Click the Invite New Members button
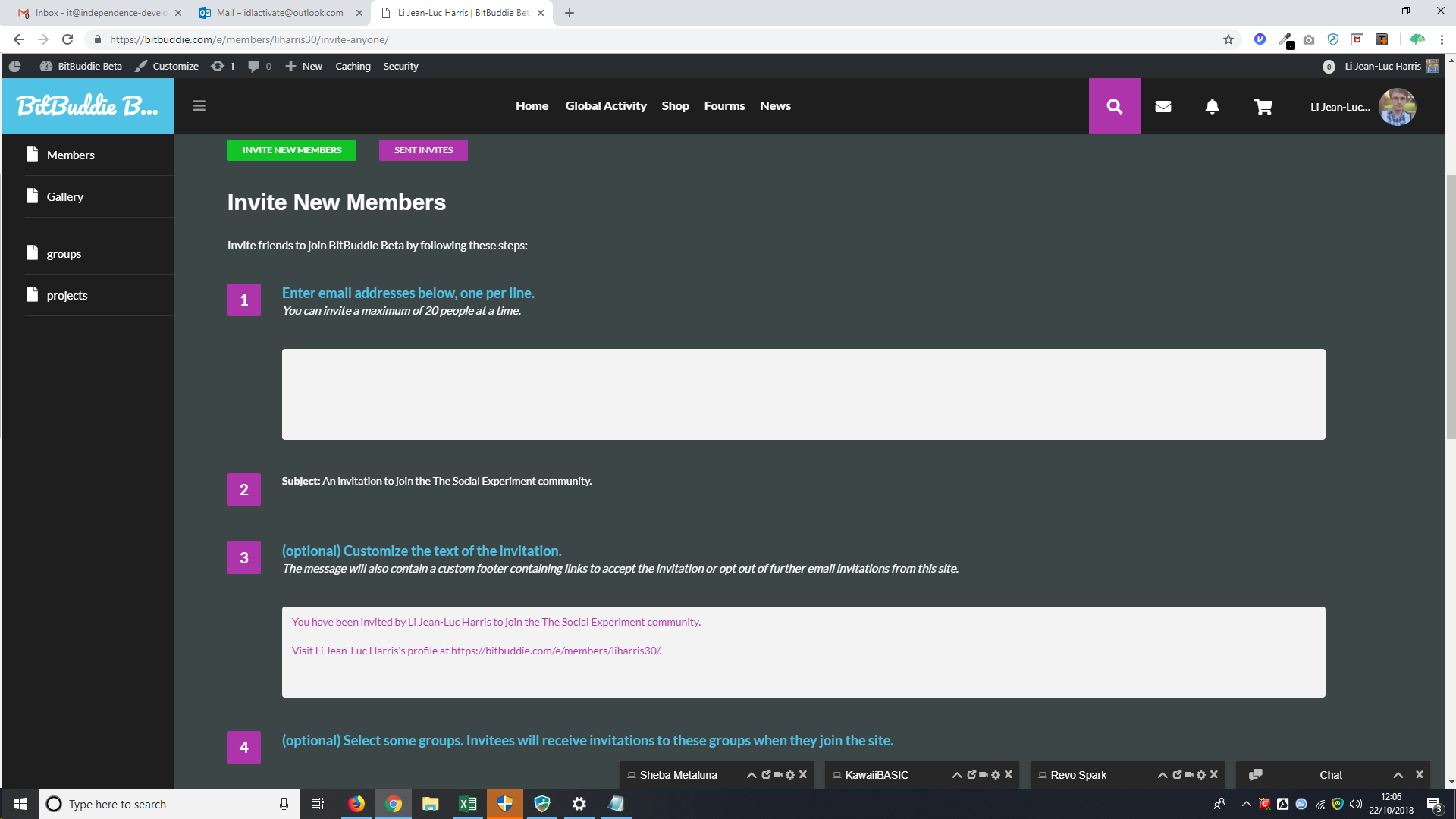 click(x=292, y=150)
